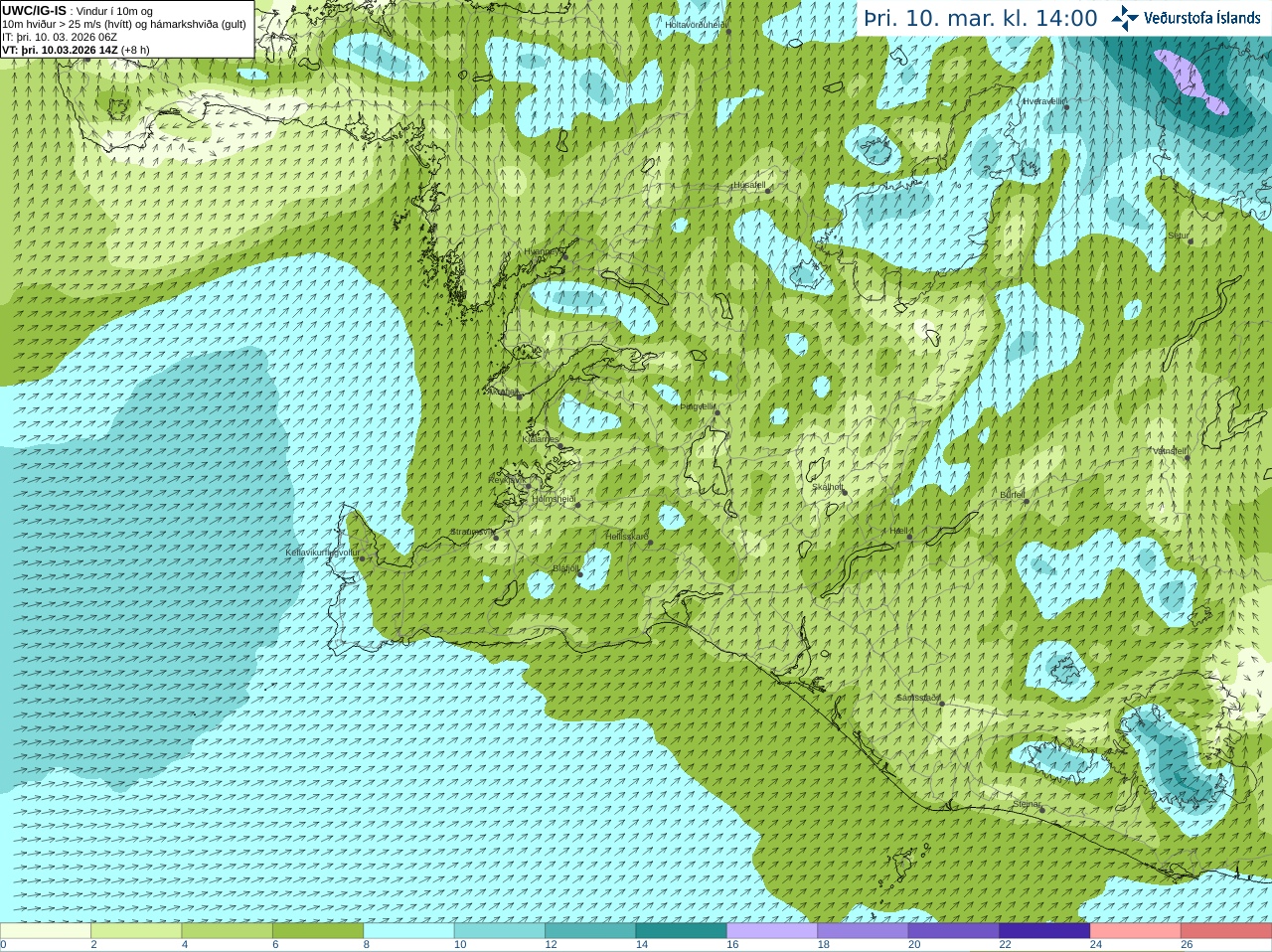
Task: Click the Hólmsheiði station label
Action: pyautogui.click(x=554, y=499)
